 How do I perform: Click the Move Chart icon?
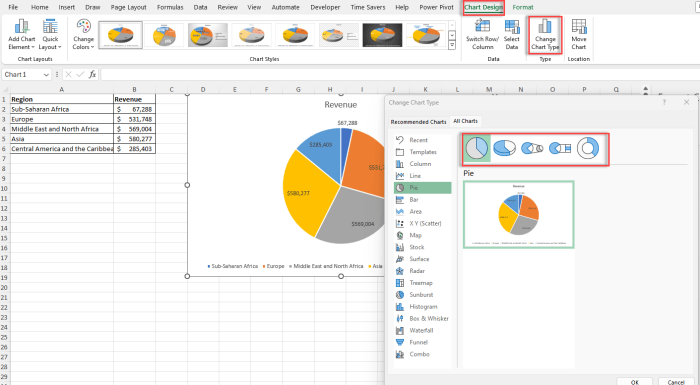tap(579, 26)
